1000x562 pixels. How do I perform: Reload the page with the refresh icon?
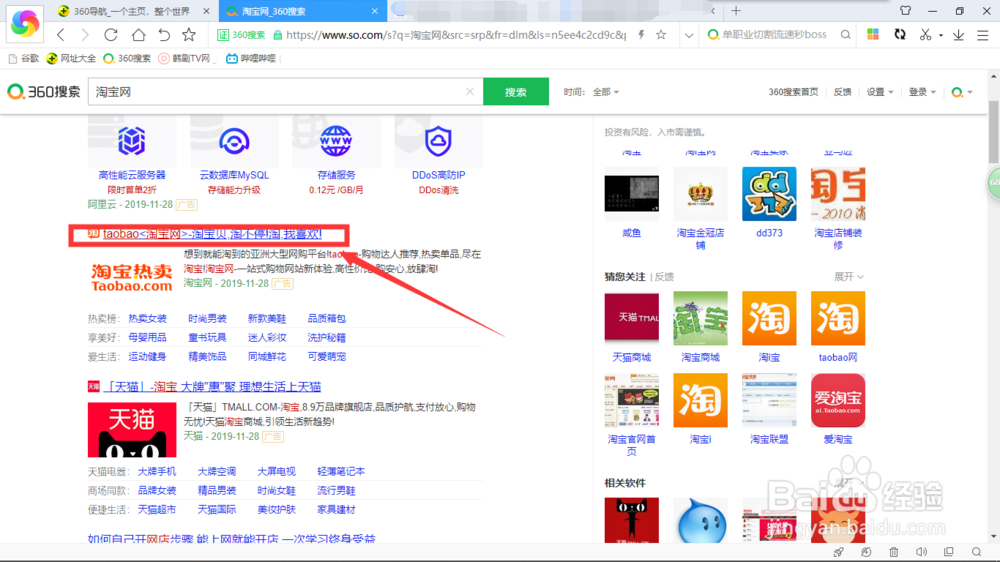coord(111,35)
